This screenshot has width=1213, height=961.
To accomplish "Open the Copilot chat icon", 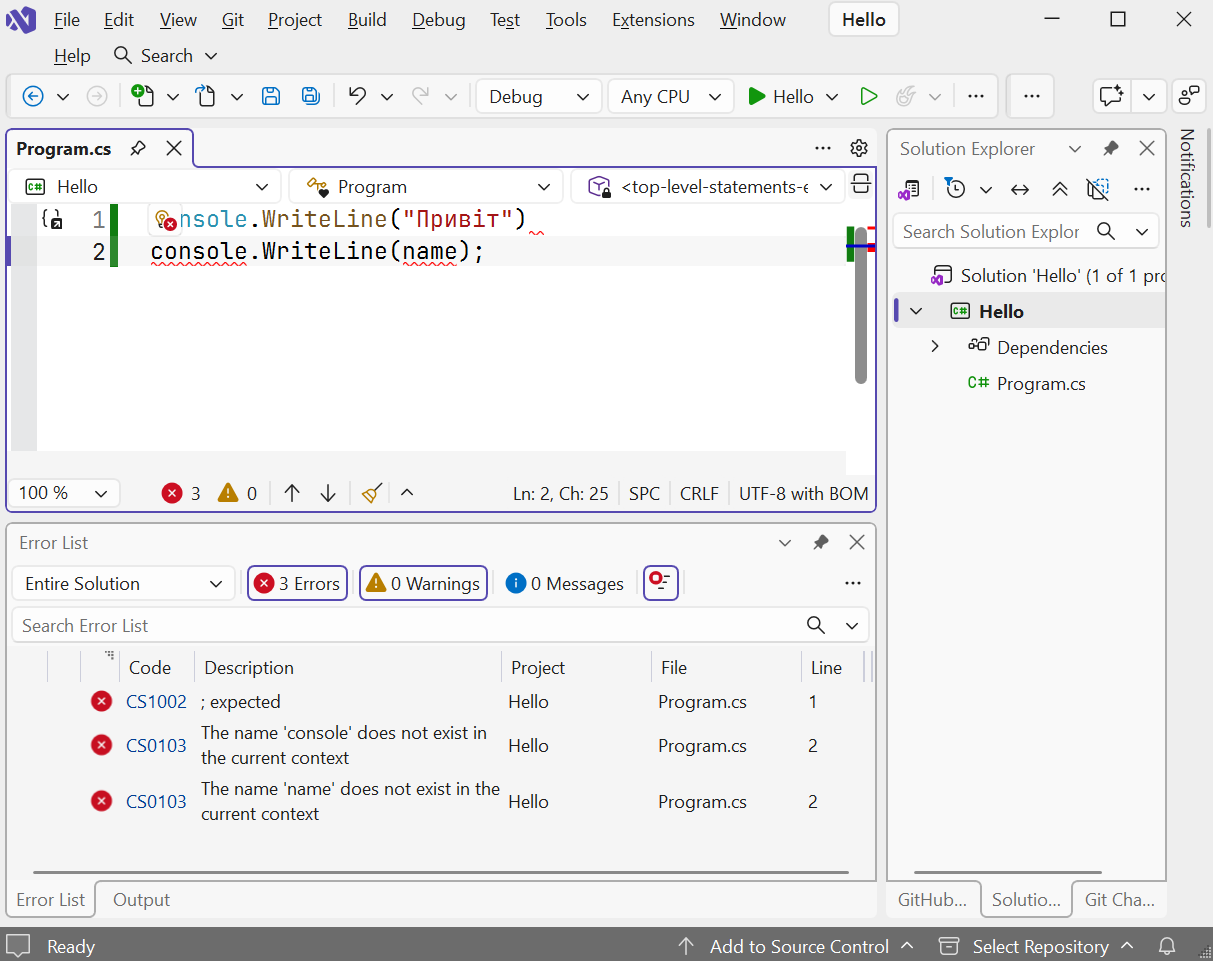I will click(x=1111, y=96).
